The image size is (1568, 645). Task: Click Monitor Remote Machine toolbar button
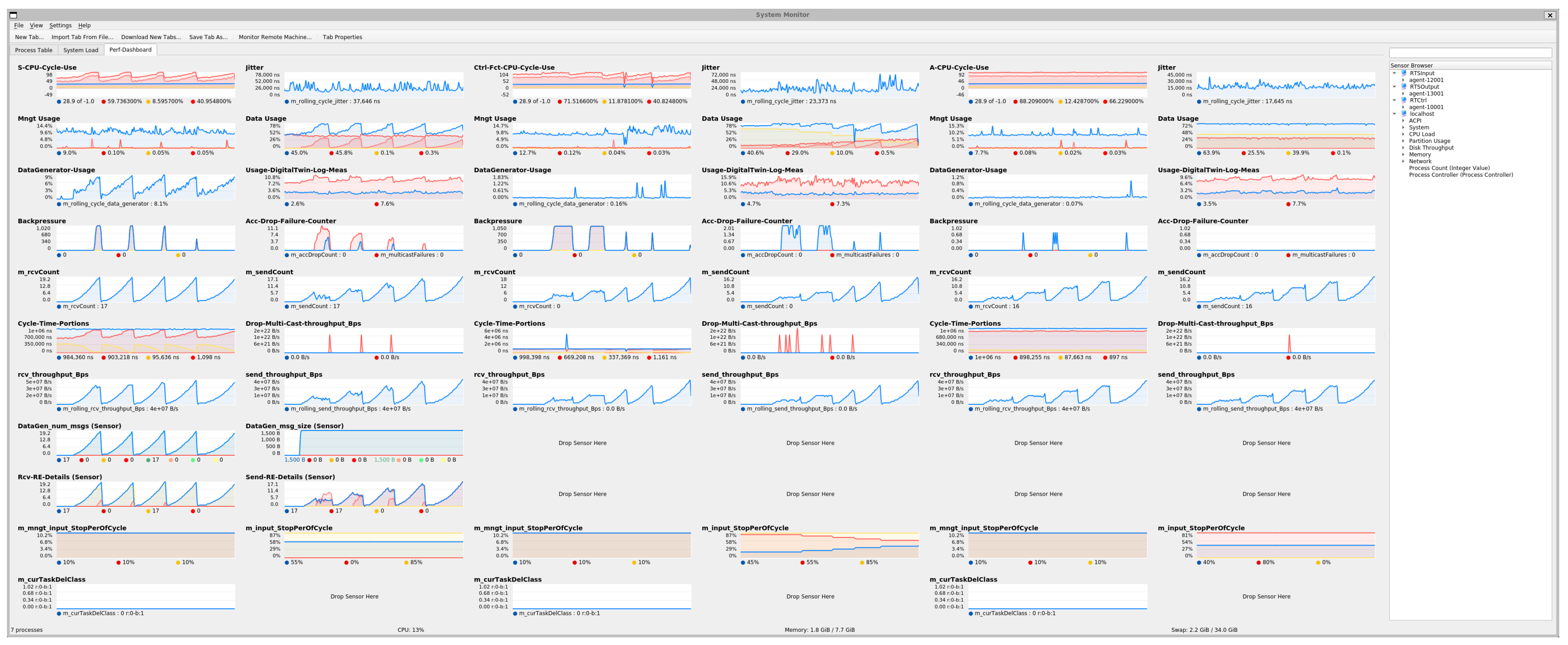(274, 37)
